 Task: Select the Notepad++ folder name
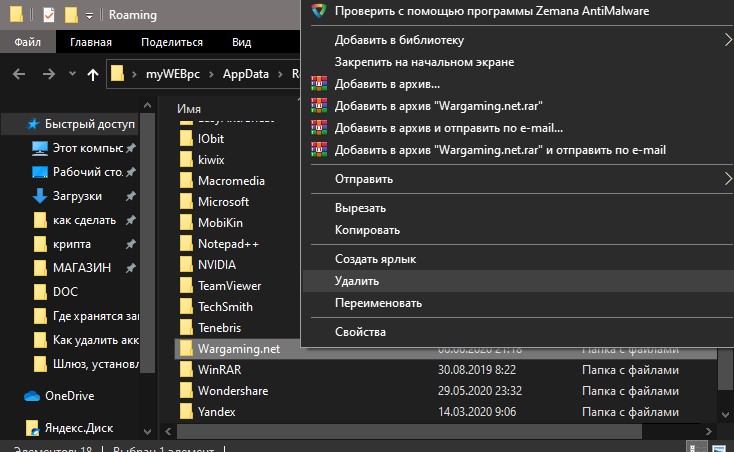pyautogui.click(x=228, y=244)
